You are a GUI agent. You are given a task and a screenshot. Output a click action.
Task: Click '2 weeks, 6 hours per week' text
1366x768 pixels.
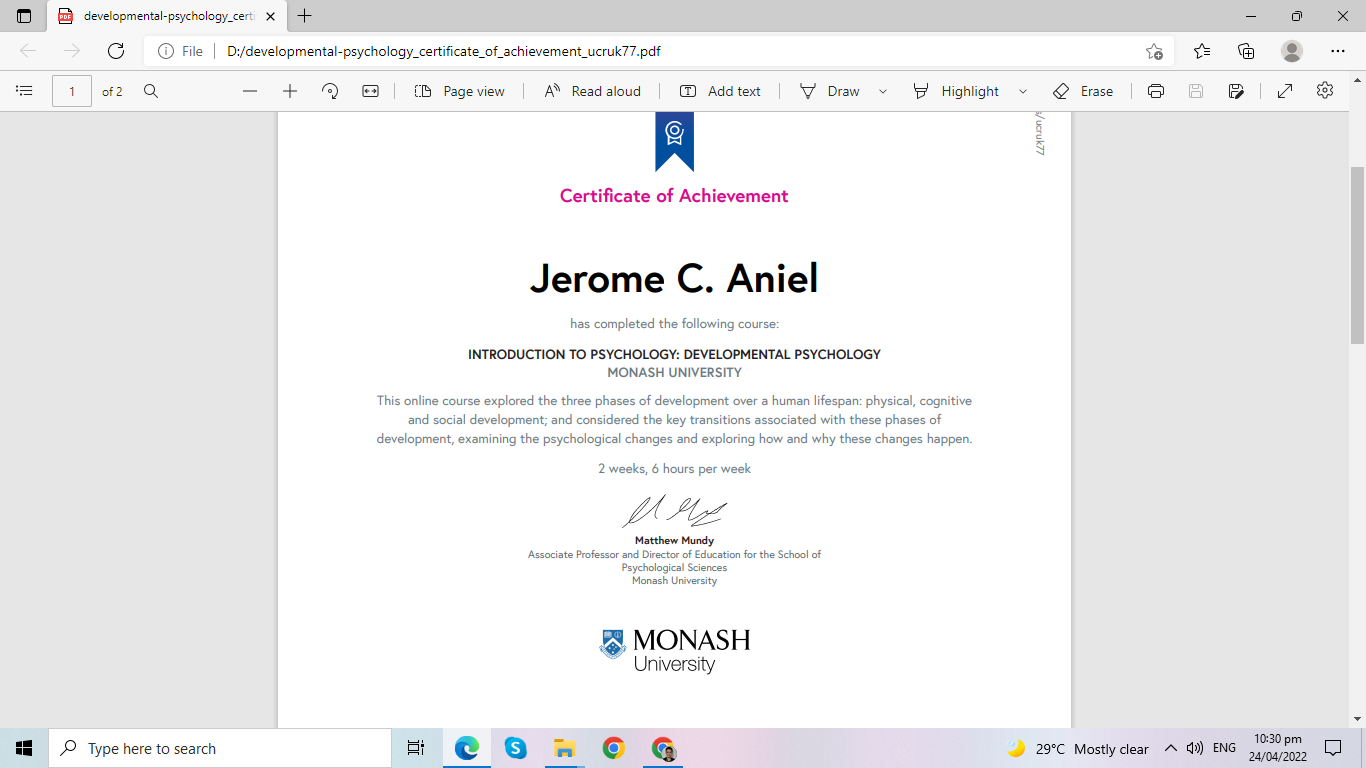pyautogui.click(x=674, y=469)
